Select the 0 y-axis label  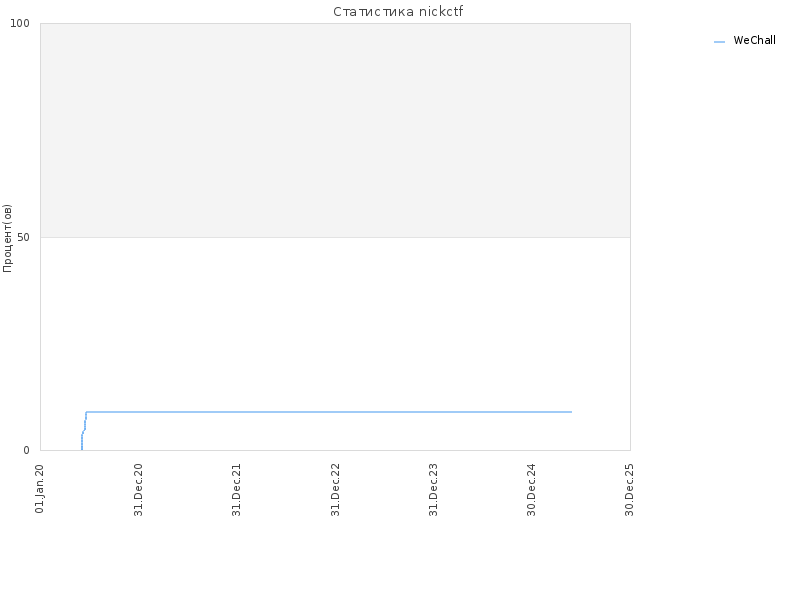(x=27, y=451)
